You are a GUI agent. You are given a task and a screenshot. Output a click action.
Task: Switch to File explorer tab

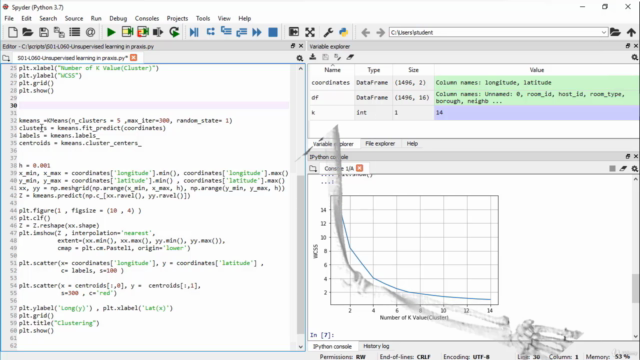pyautogui.click(x=380, y=144)
